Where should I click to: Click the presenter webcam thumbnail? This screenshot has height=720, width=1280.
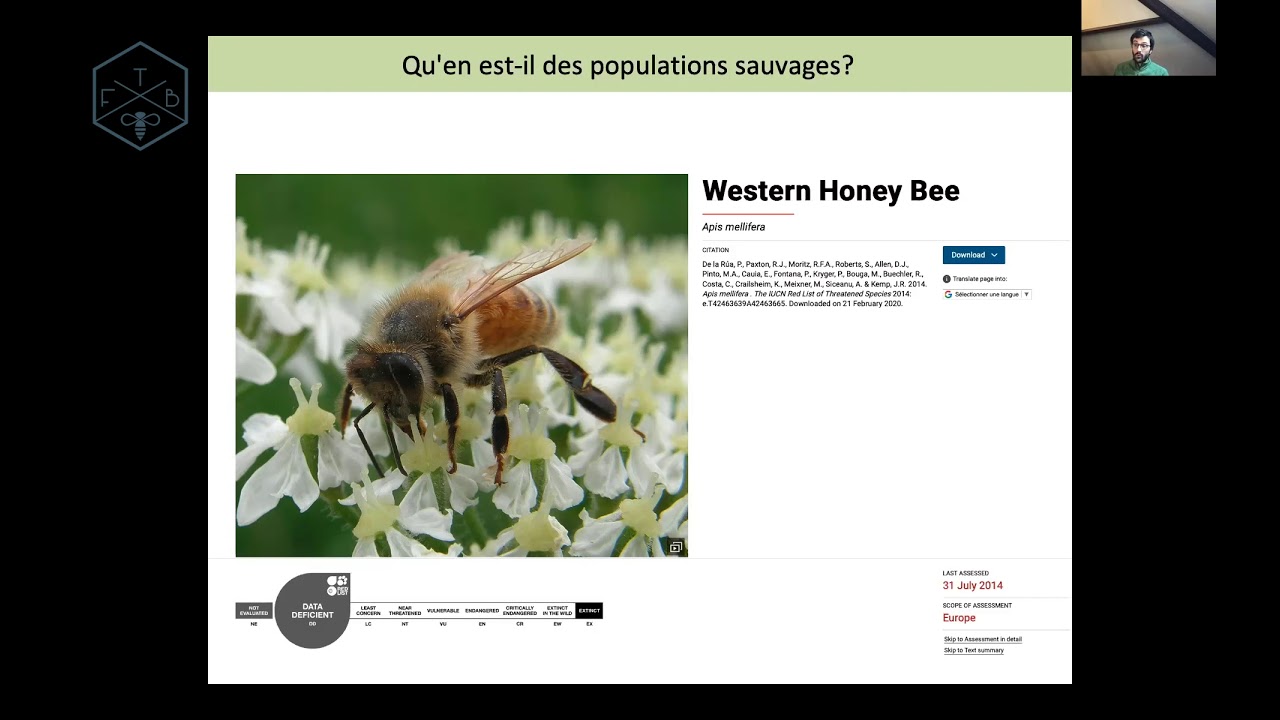coord(1148,38)
